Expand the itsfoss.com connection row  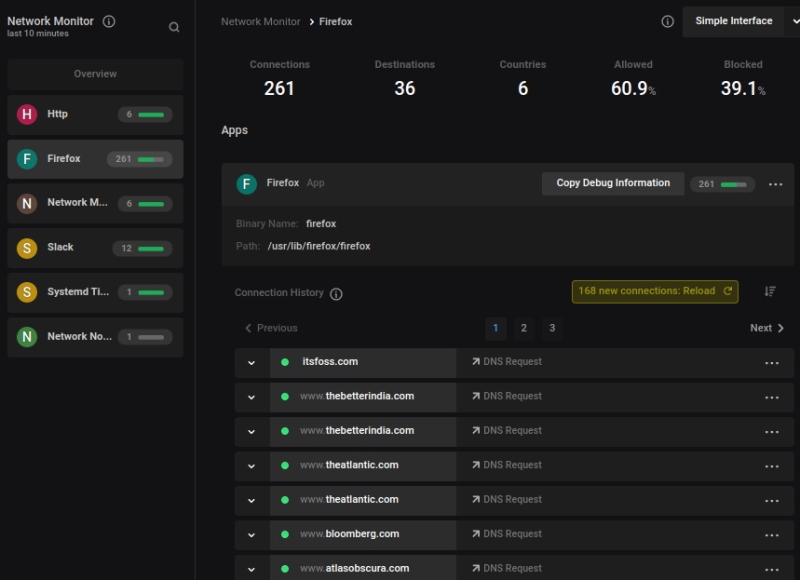coord(252,363)
